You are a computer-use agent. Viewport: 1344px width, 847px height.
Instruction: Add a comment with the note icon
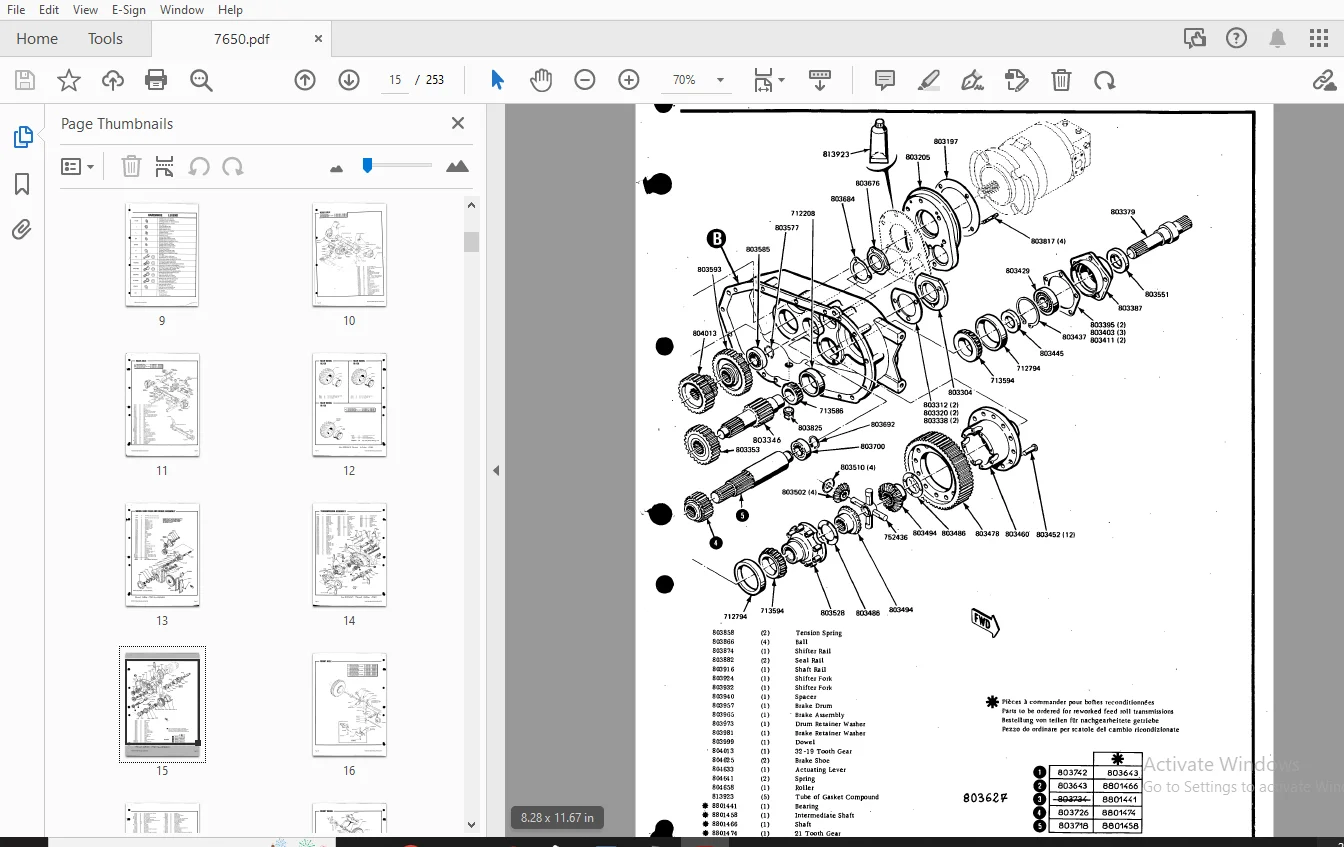click(885, 80)
